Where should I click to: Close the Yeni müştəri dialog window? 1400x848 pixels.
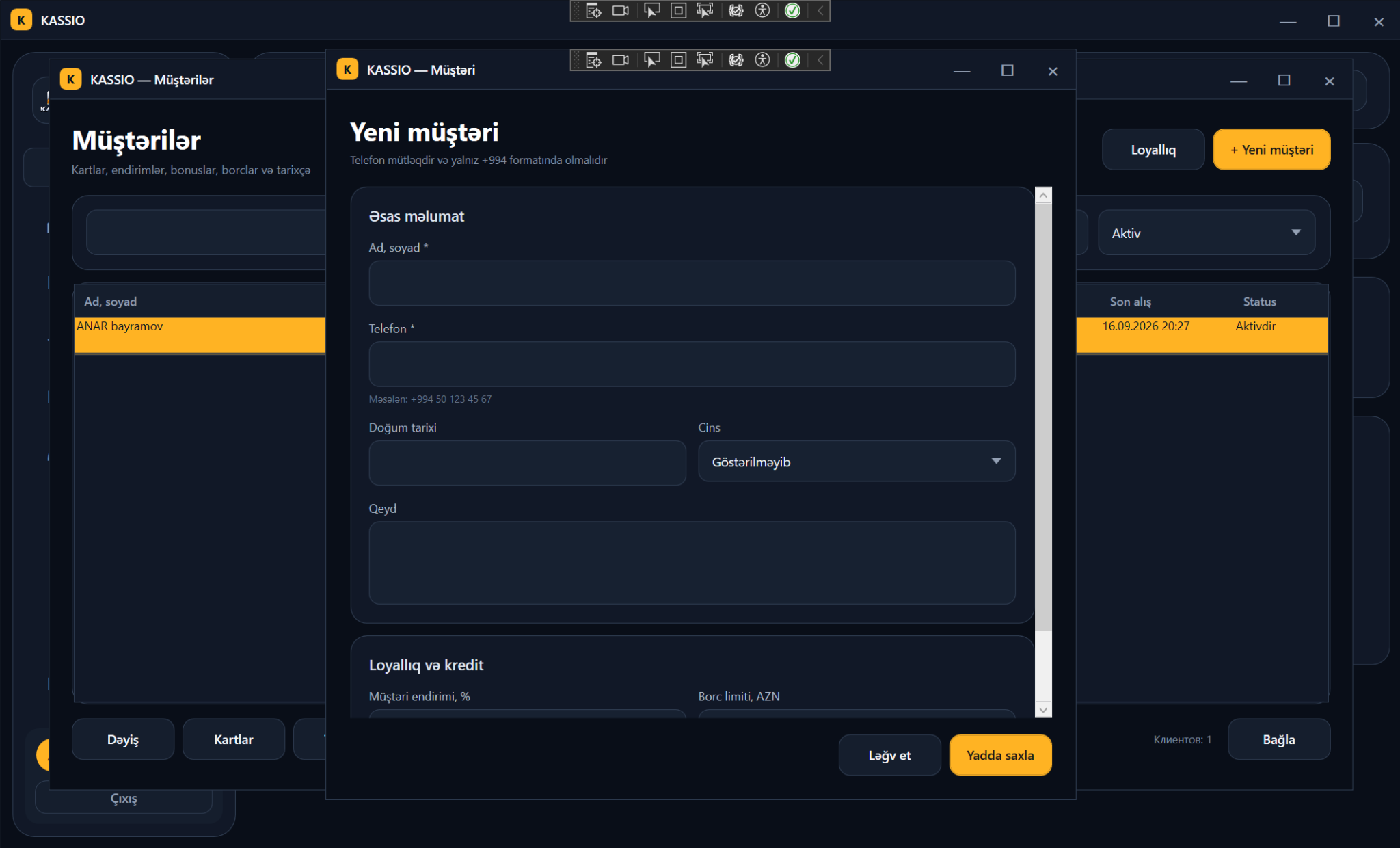click(x=1053, y=70)
